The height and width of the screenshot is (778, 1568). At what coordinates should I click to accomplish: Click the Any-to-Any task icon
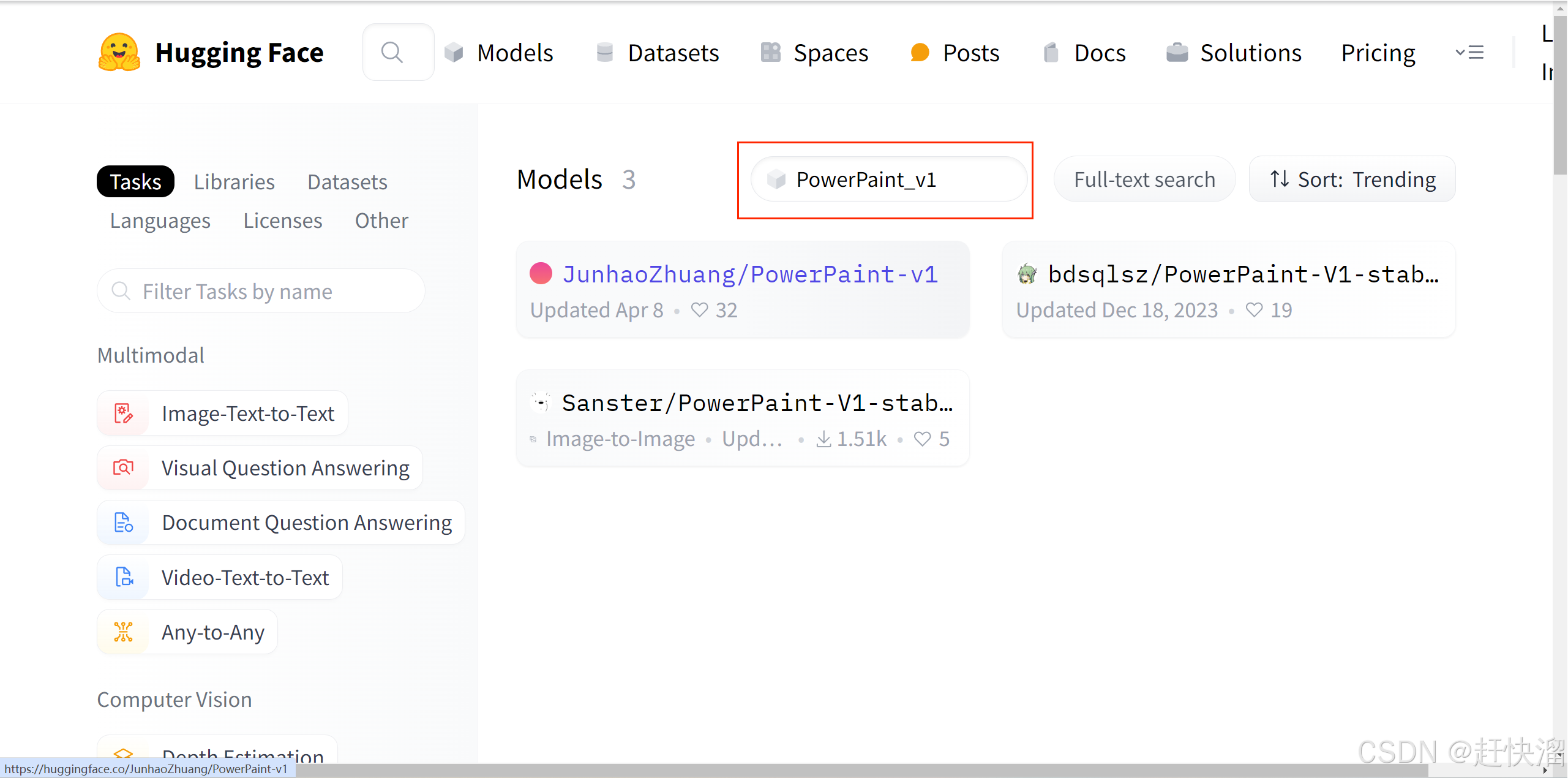tap(124, 632)
